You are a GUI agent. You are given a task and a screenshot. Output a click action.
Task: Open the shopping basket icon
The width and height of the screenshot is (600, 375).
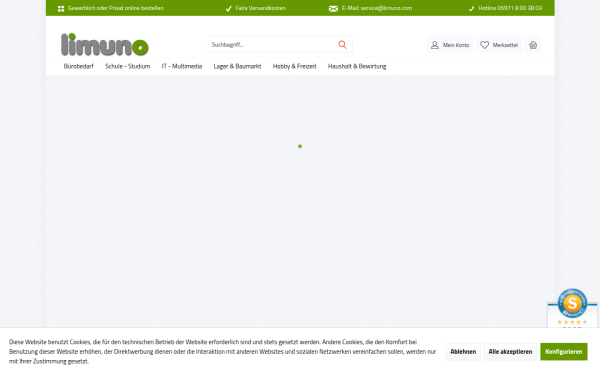533,45
